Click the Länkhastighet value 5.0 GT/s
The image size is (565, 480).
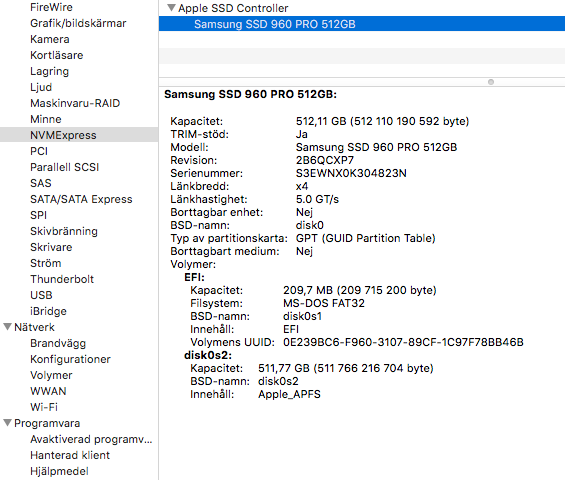click(317, 199)
